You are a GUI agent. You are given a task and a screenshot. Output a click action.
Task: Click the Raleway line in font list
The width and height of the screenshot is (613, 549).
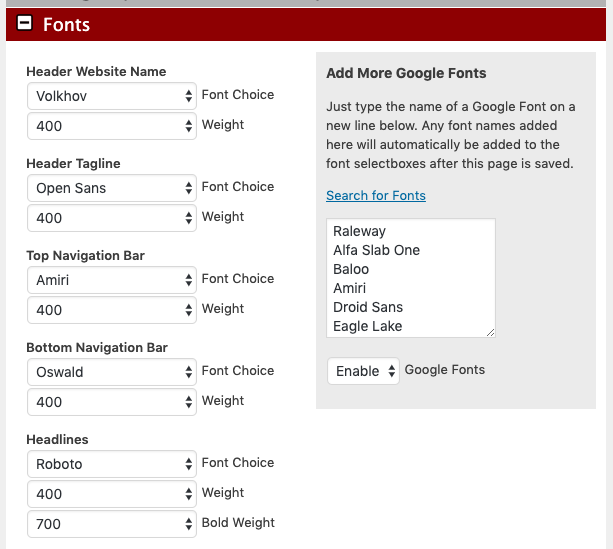[x=359, y=231]
